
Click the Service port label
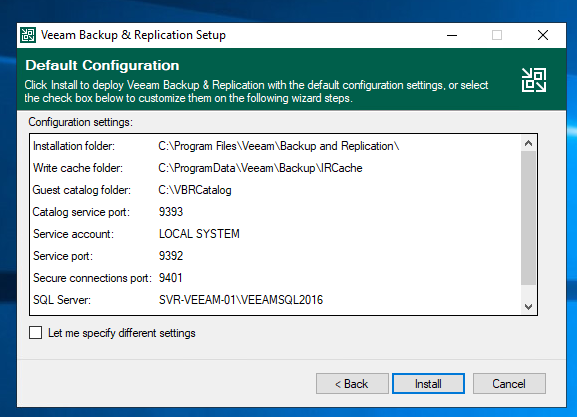pyautogui.click(x=63, y=256)
